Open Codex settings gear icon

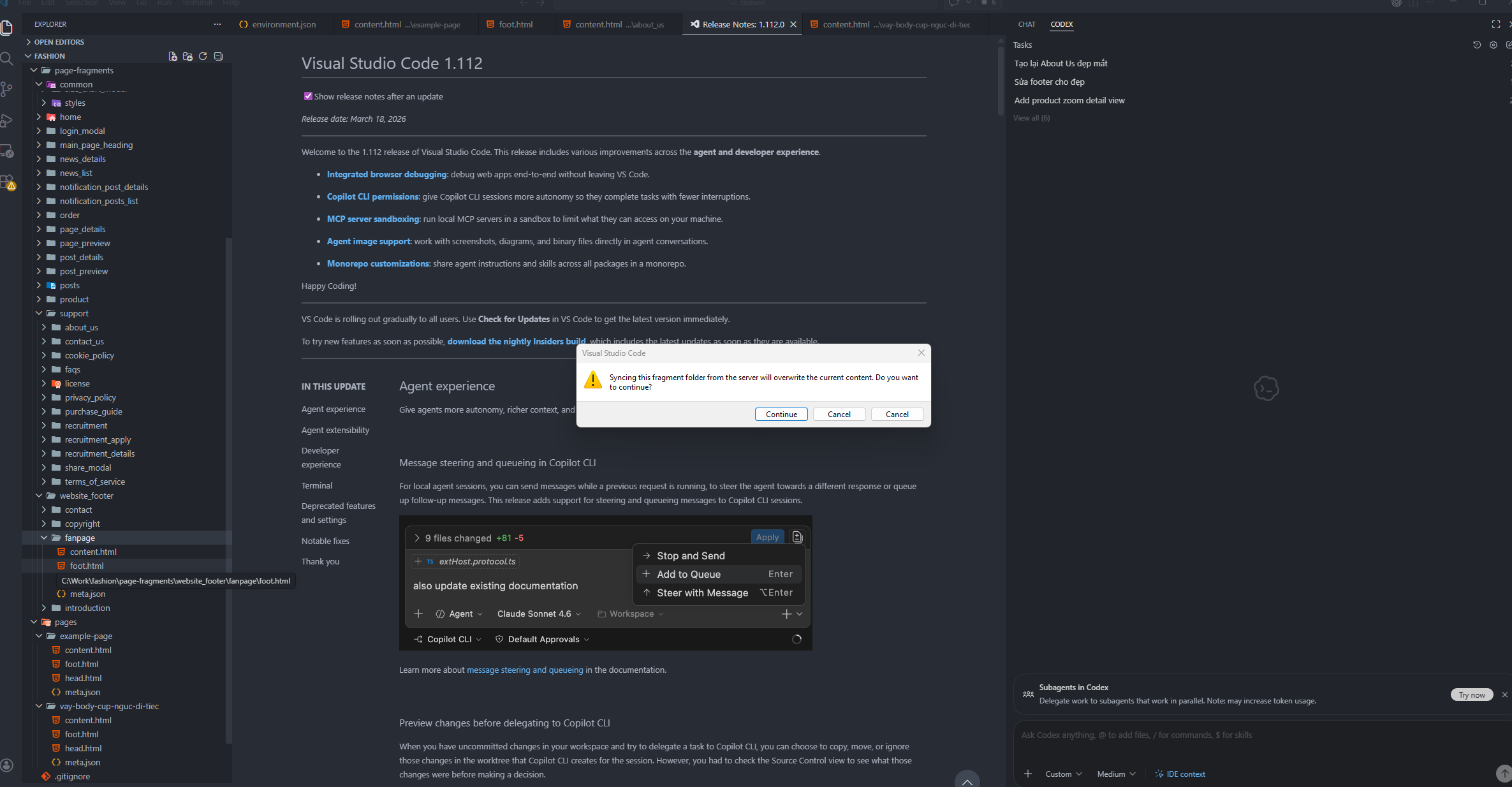(x=1493, y=45)
